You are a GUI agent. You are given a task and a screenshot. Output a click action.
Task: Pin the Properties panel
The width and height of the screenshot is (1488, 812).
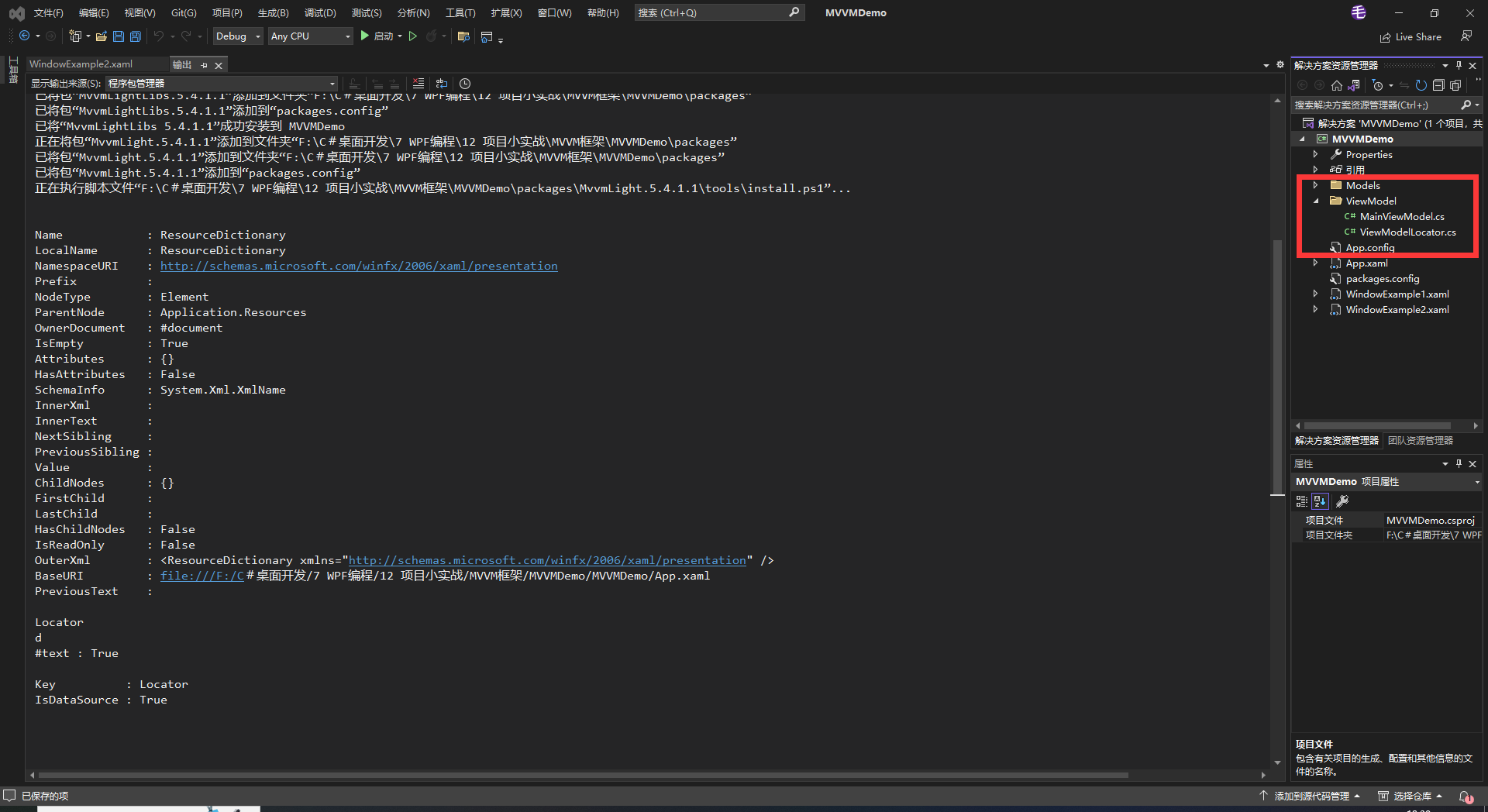pyautogui.click(x=1459, y=463)
